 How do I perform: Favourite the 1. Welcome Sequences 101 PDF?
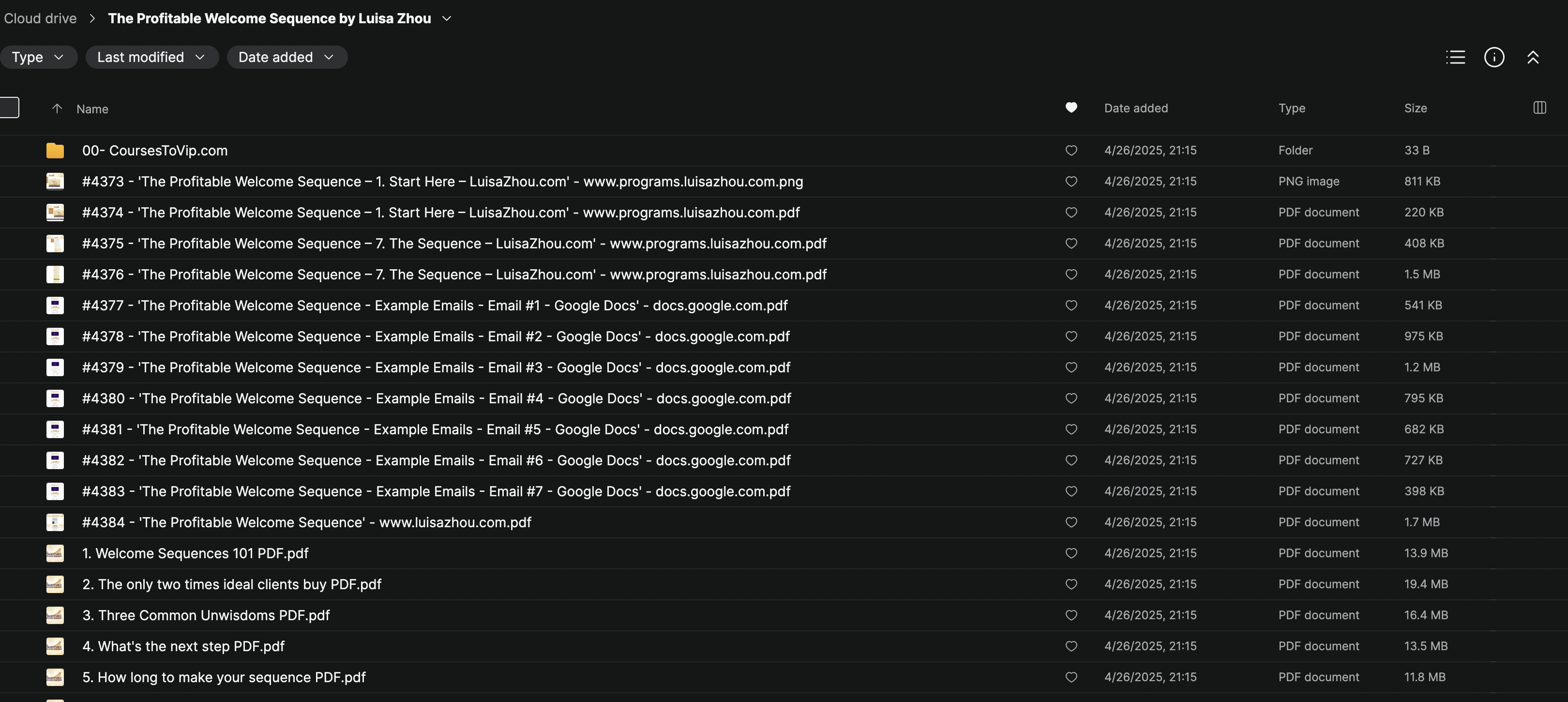click(x=1071, y=553)
